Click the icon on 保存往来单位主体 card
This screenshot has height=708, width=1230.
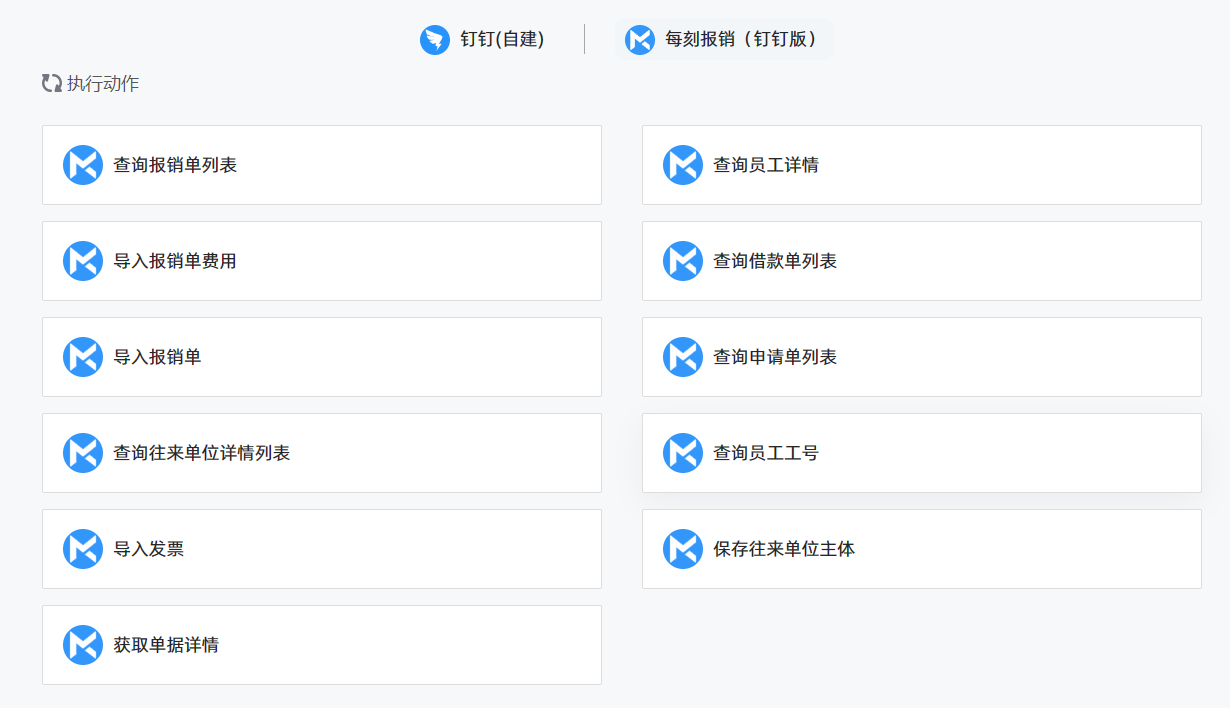[683, 549]
